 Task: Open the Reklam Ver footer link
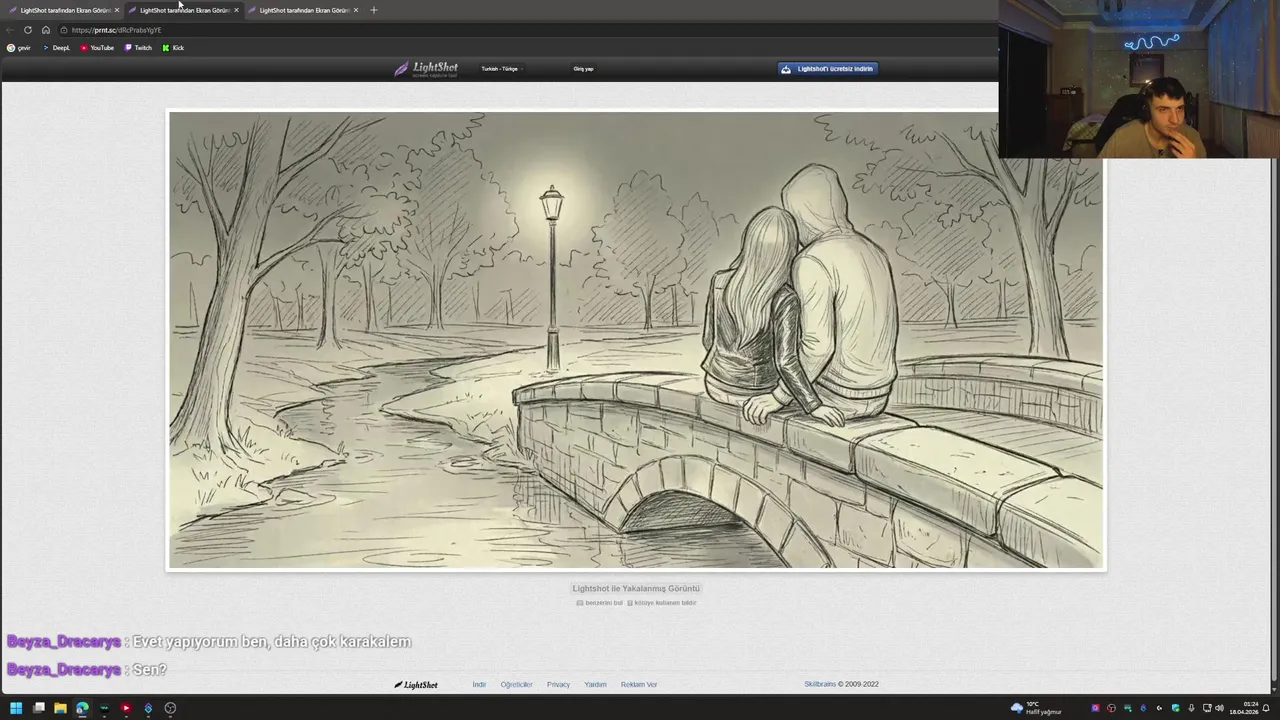639,685
